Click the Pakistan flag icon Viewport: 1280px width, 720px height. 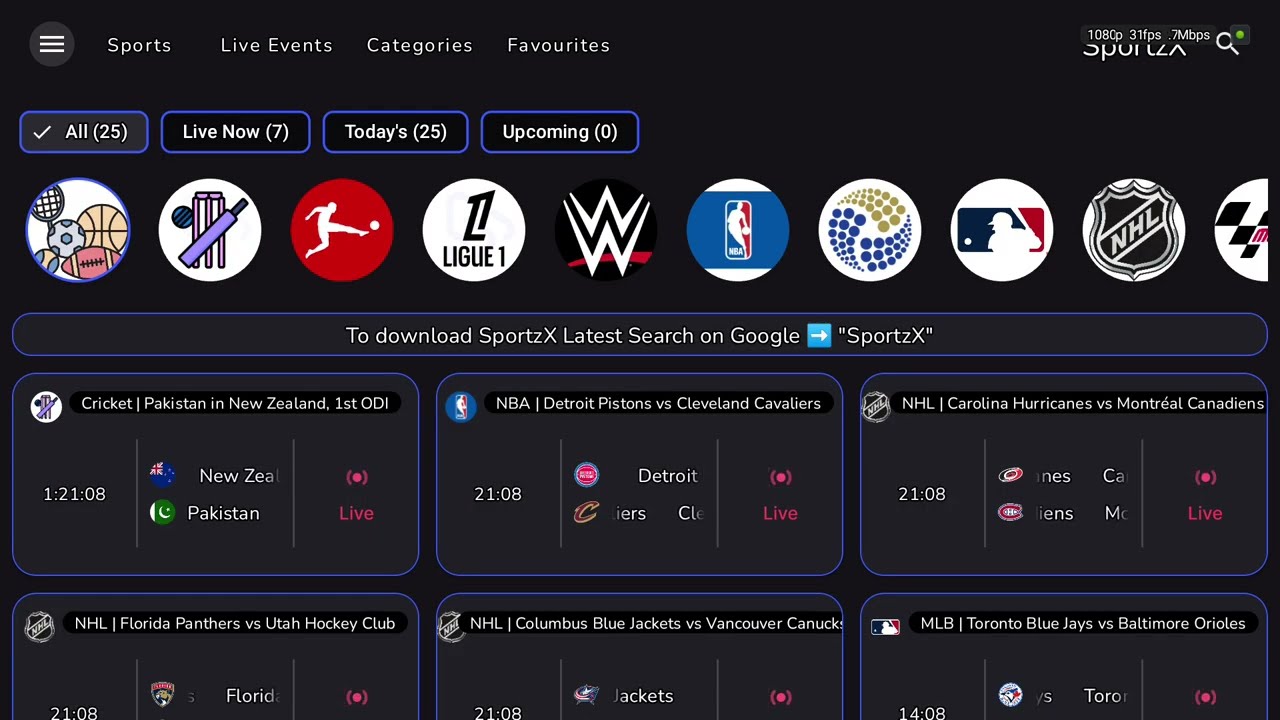pos(162,513)
